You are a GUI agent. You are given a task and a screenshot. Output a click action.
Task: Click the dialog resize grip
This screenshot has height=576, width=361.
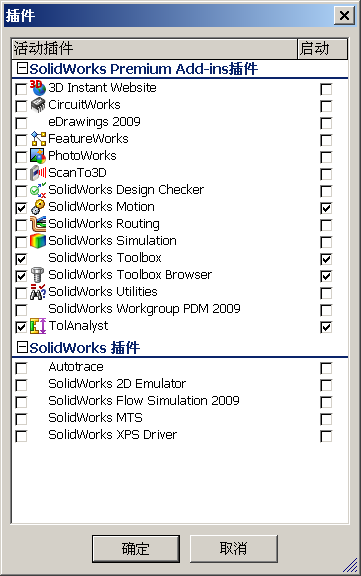tap(351, 566)
